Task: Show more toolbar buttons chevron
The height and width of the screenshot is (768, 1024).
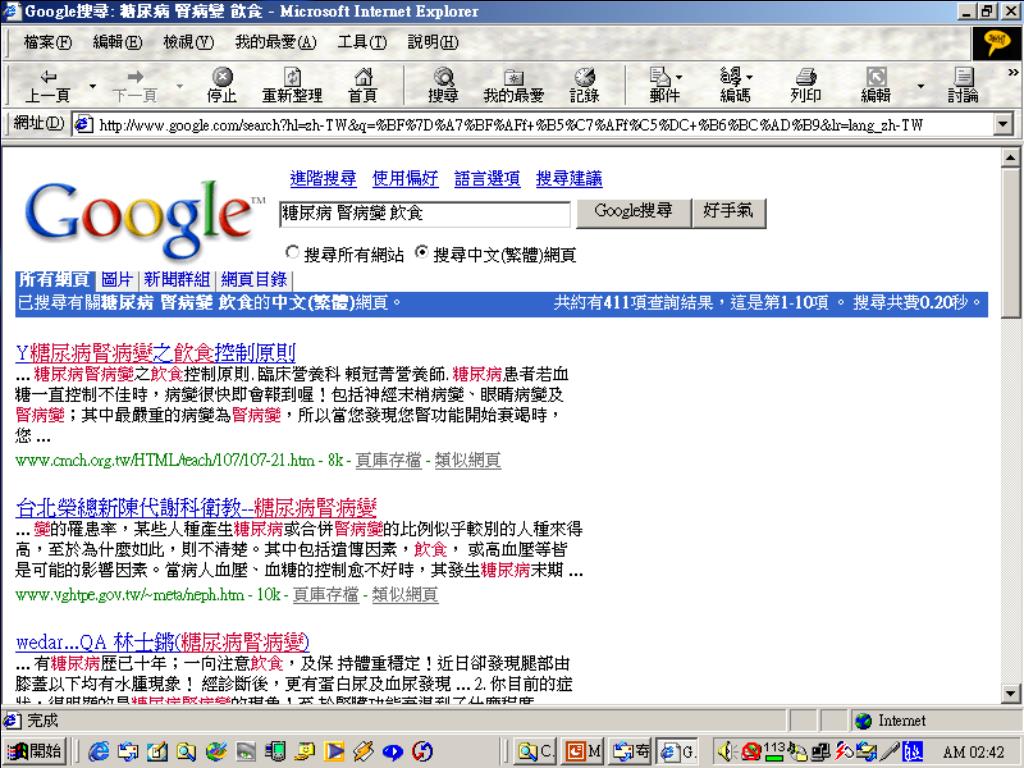Action: (x=1012, y=72)
